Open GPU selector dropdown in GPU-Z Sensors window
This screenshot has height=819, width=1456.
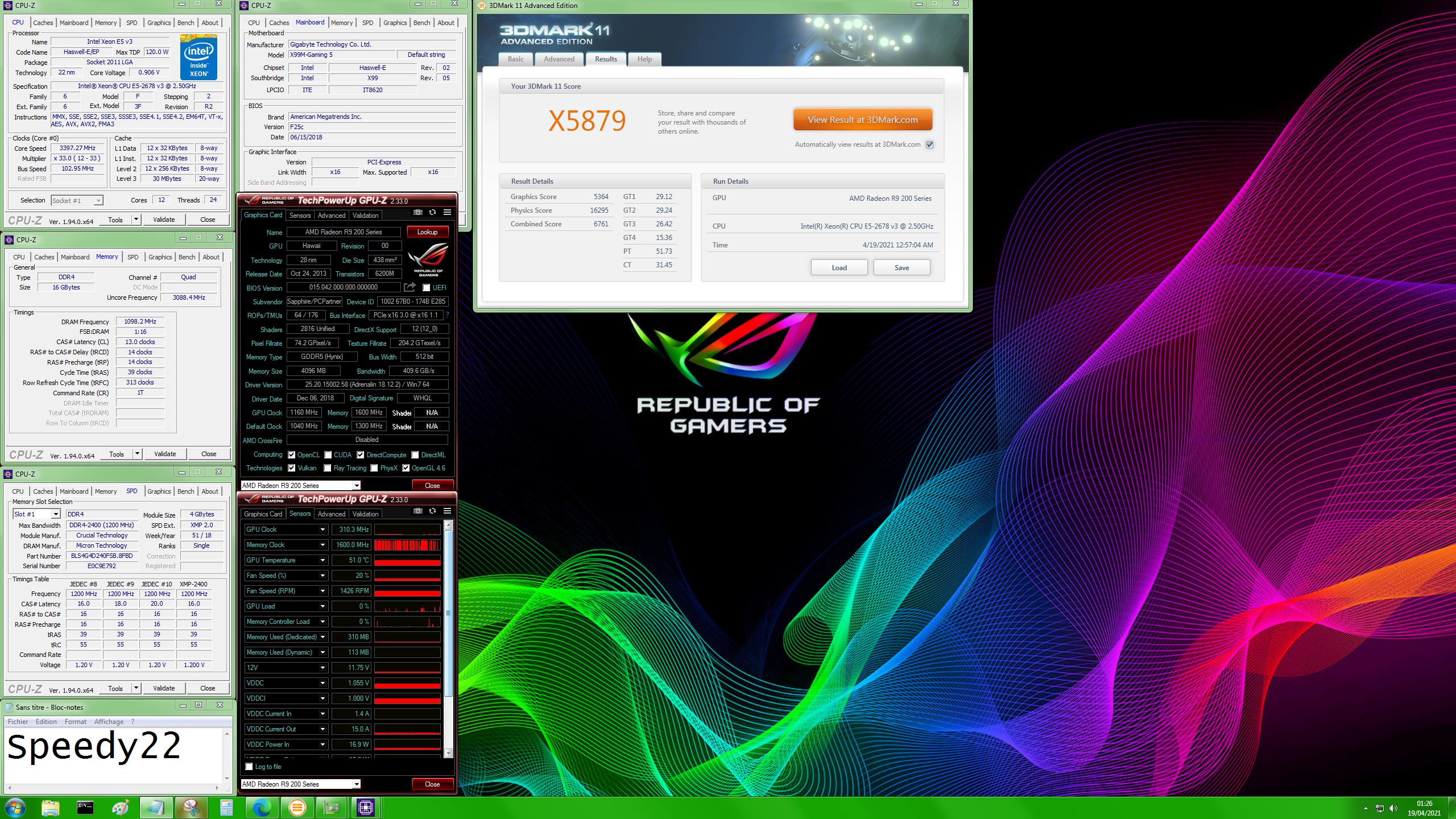click(300, 784)
